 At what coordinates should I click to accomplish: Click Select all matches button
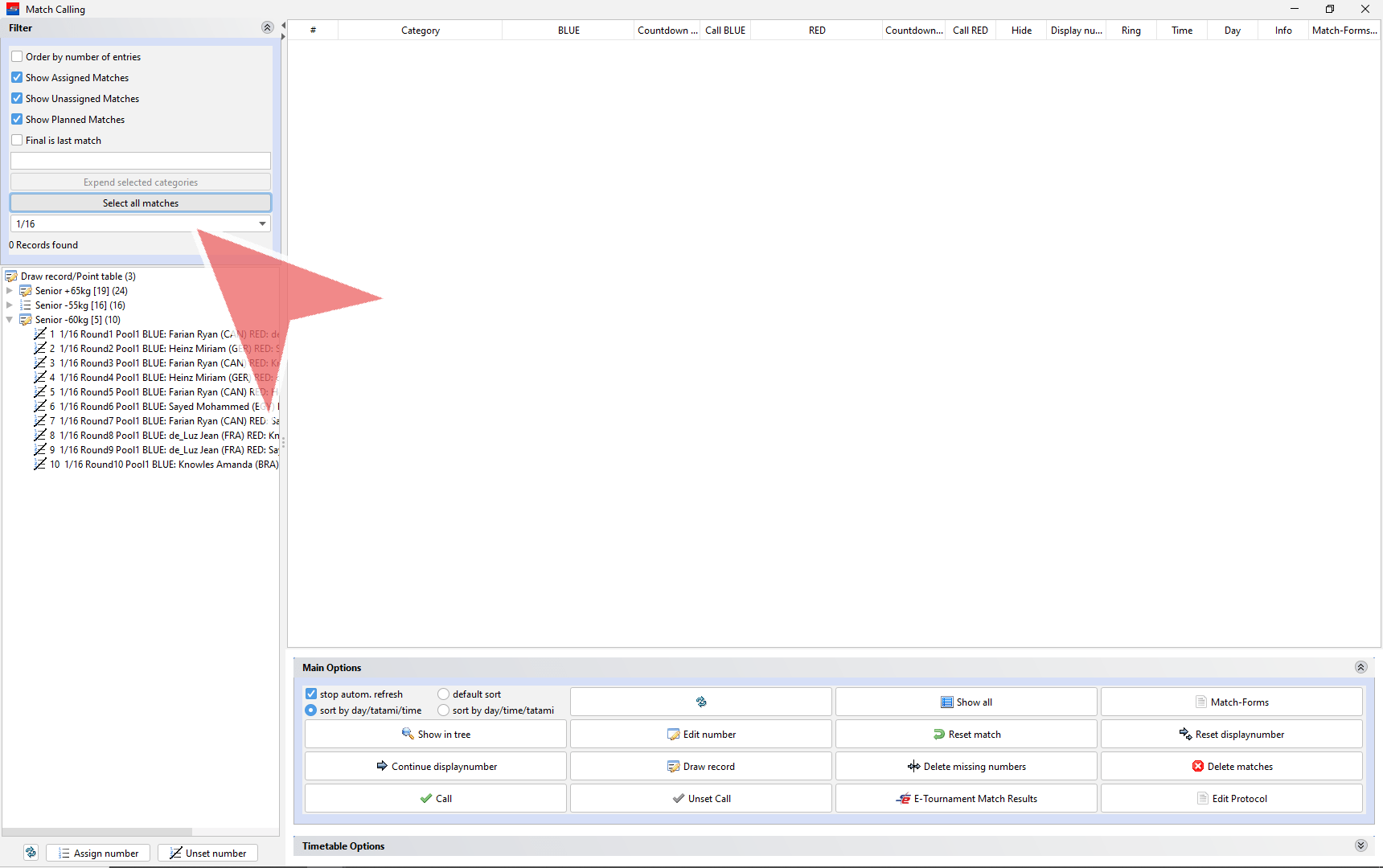pos(141,203)
